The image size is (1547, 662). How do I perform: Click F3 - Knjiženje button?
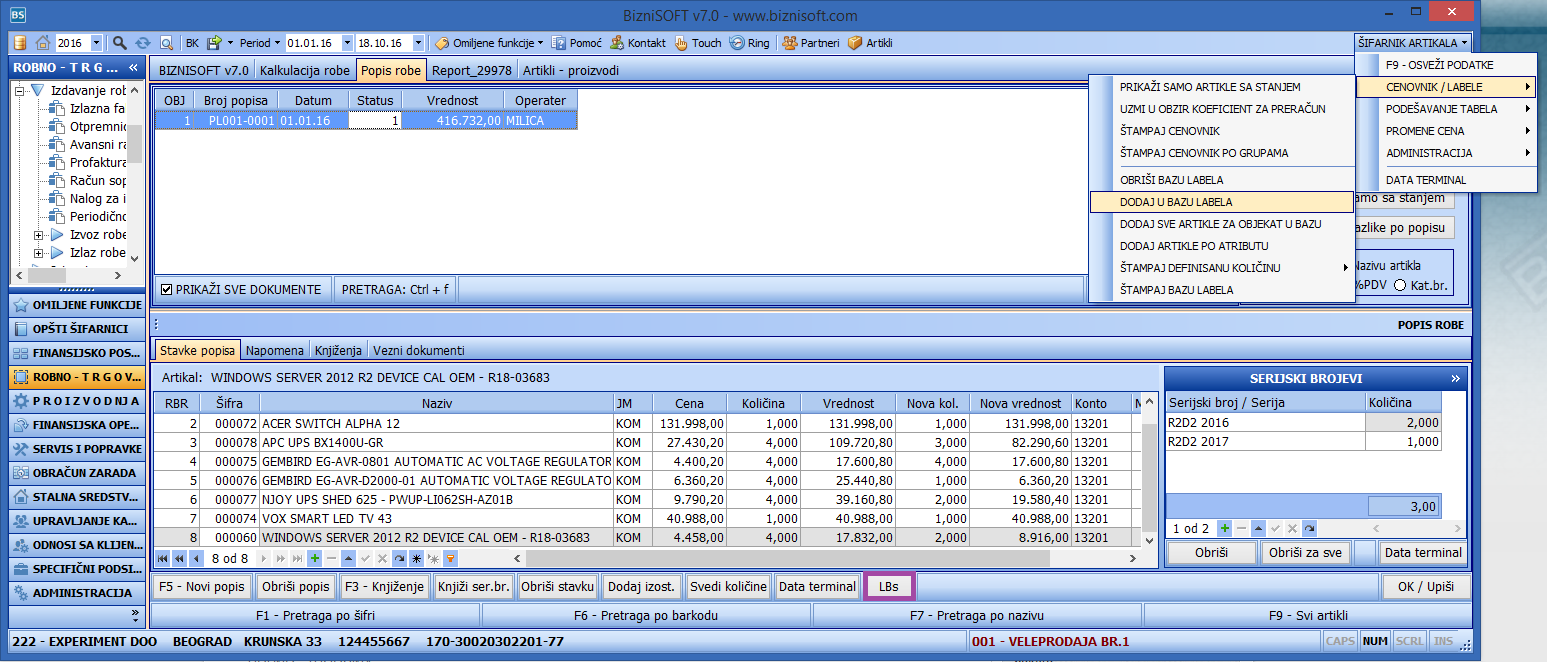(x=385, y=586)
